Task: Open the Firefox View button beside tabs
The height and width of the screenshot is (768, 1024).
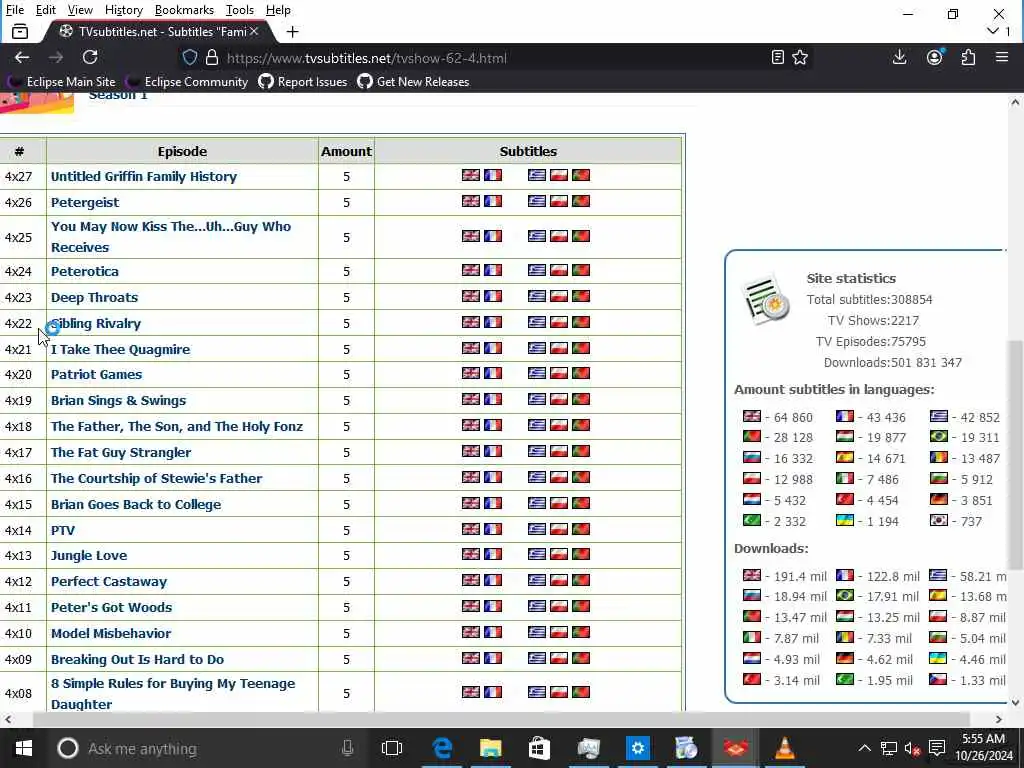Action: (x=20, y=31)
